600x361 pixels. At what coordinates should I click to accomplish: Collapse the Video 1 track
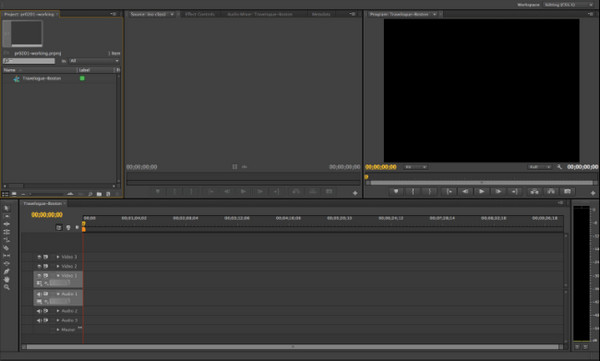(x=58, y=276)
